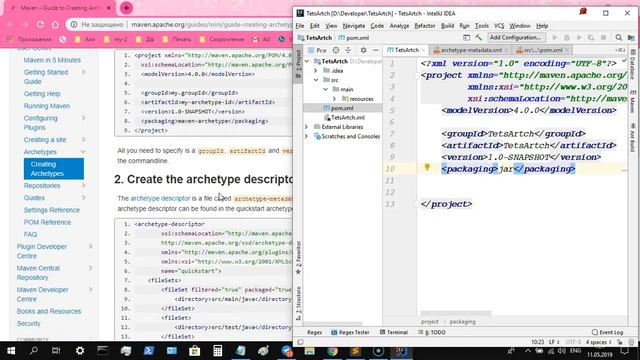Open Task View on taskbar
This screenshot has width=640, height=360.
56,351
